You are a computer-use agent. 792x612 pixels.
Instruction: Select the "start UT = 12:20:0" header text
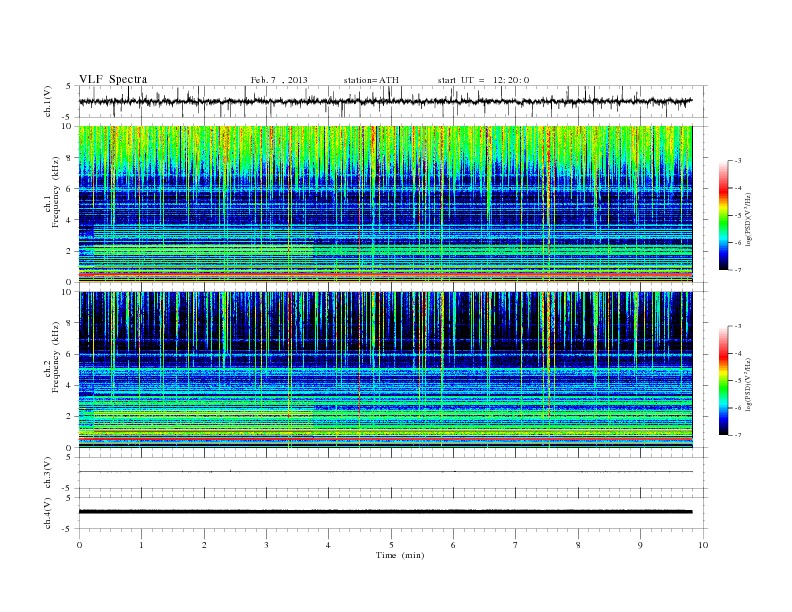click(x=483, y=80)
